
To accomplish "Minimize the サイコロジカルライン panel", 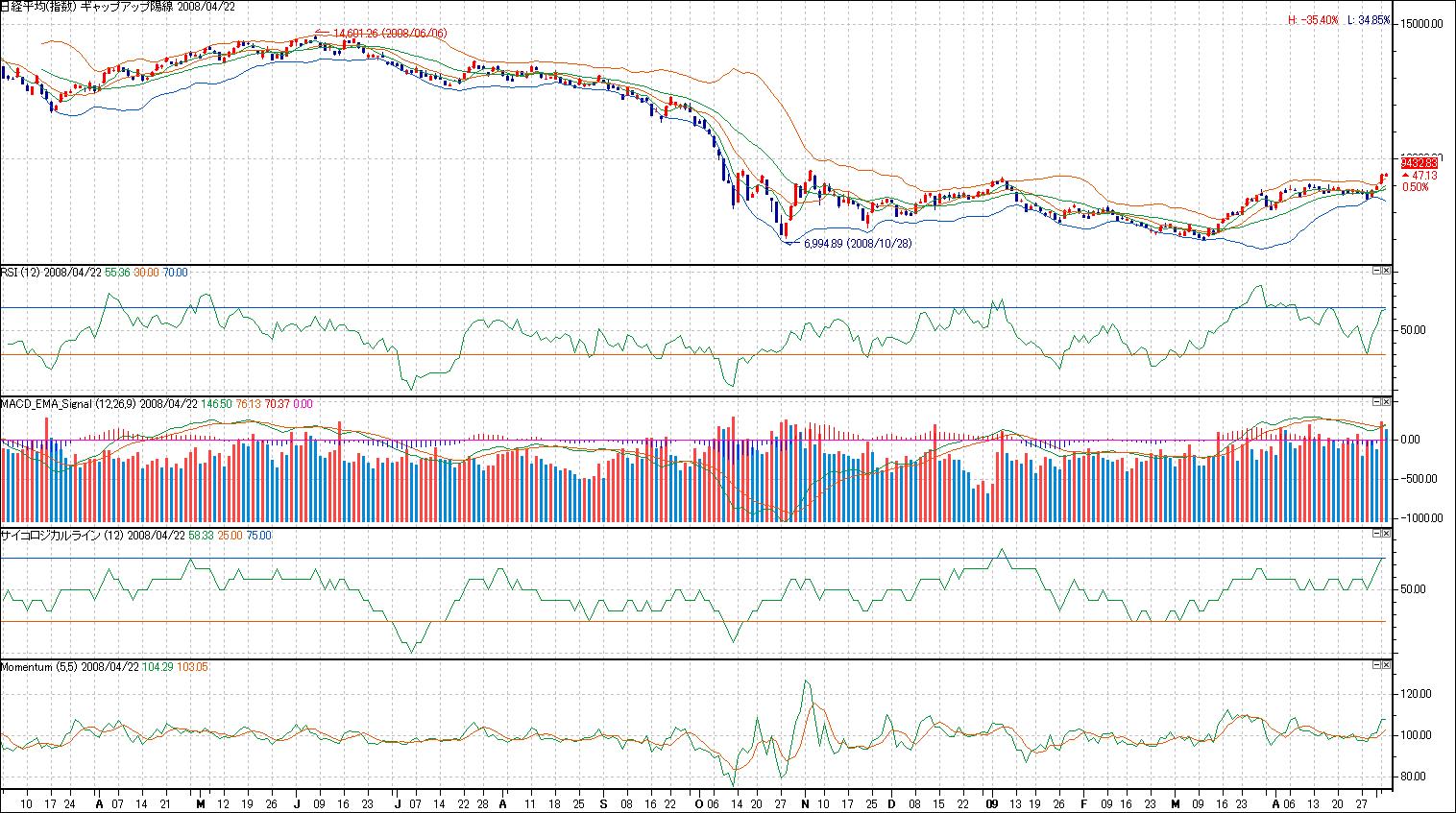I will coord(1375,534).
